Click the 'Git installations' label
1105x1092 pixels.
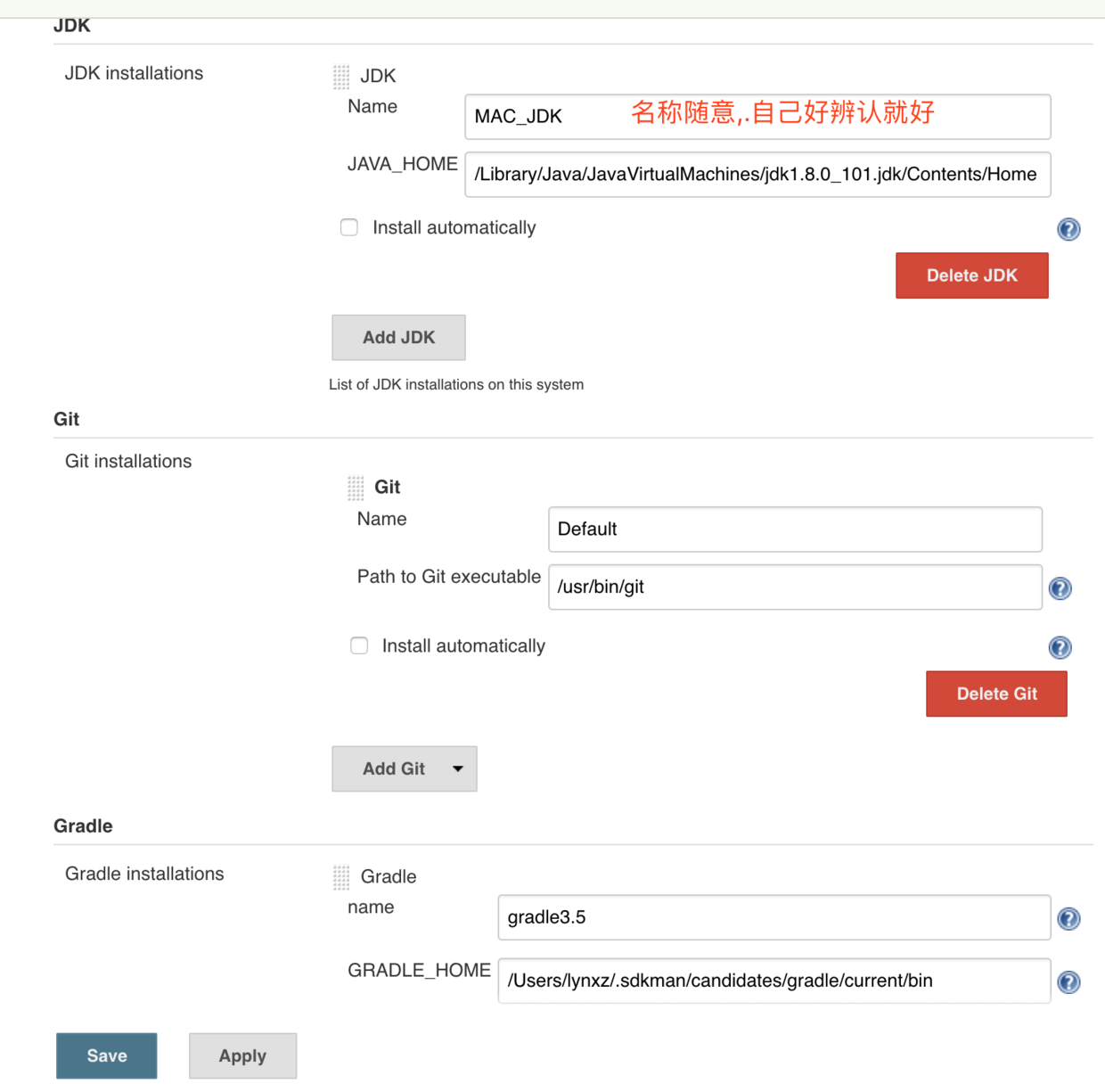coord(128,461)
